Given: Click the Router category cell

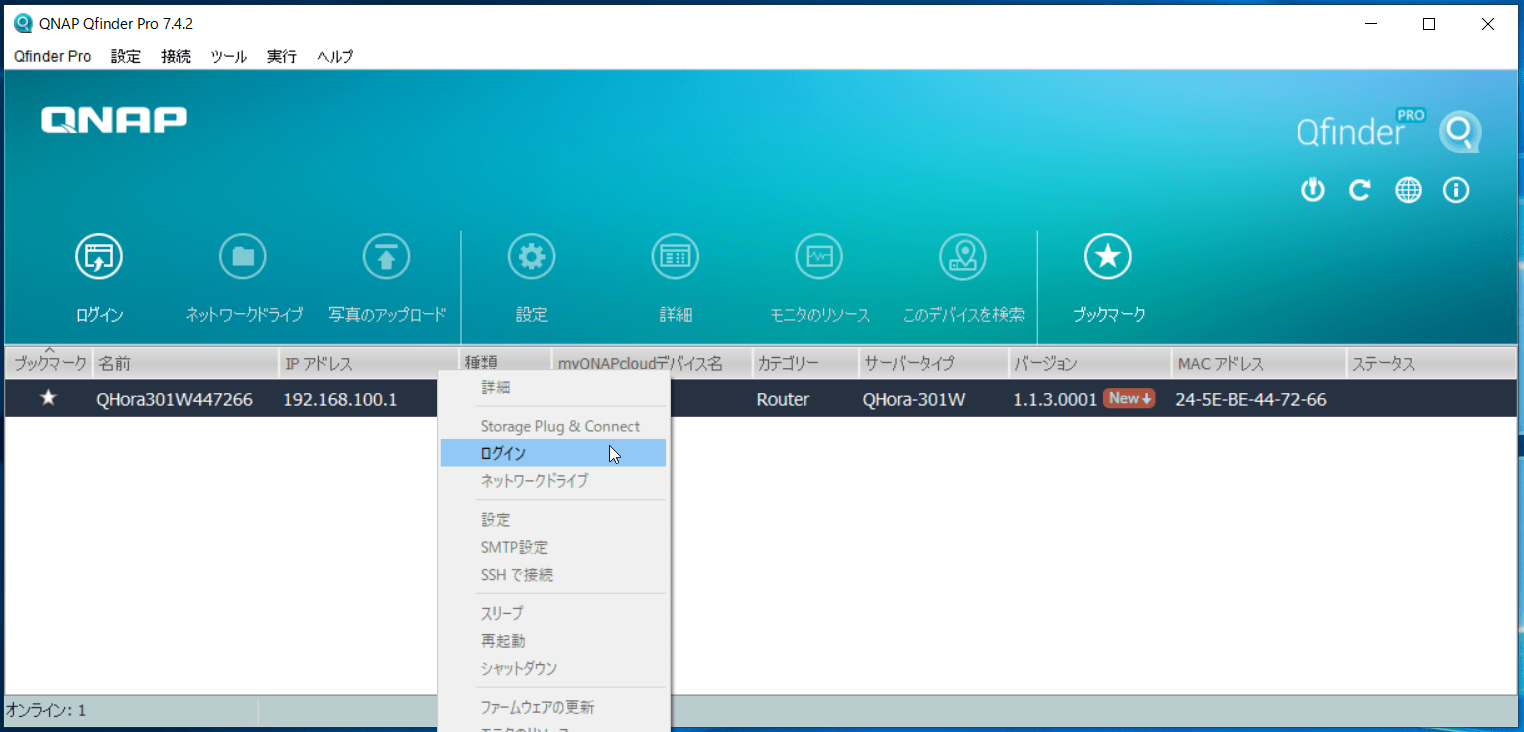Looking at the screenshot, I should 783,400.
